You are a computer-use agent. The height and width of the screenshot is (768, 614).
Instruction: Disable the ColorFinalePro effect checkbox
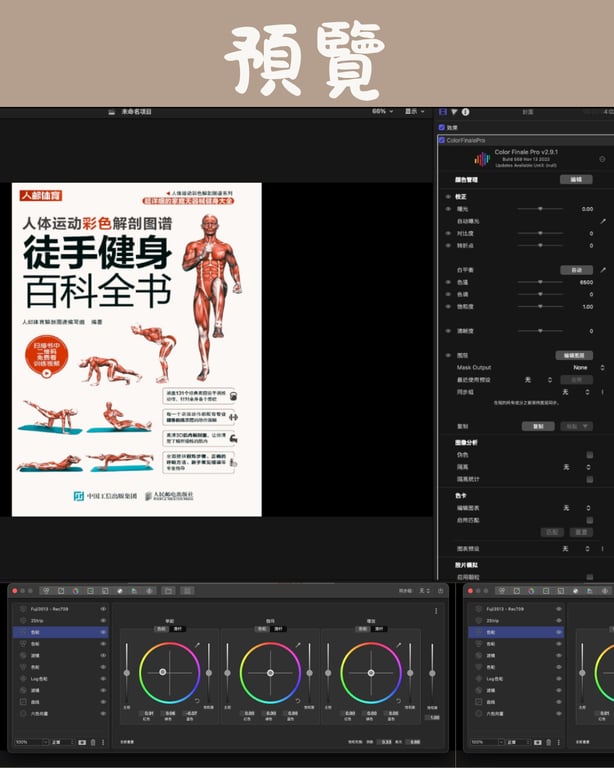pyautogui.click(x=442, y=140)
